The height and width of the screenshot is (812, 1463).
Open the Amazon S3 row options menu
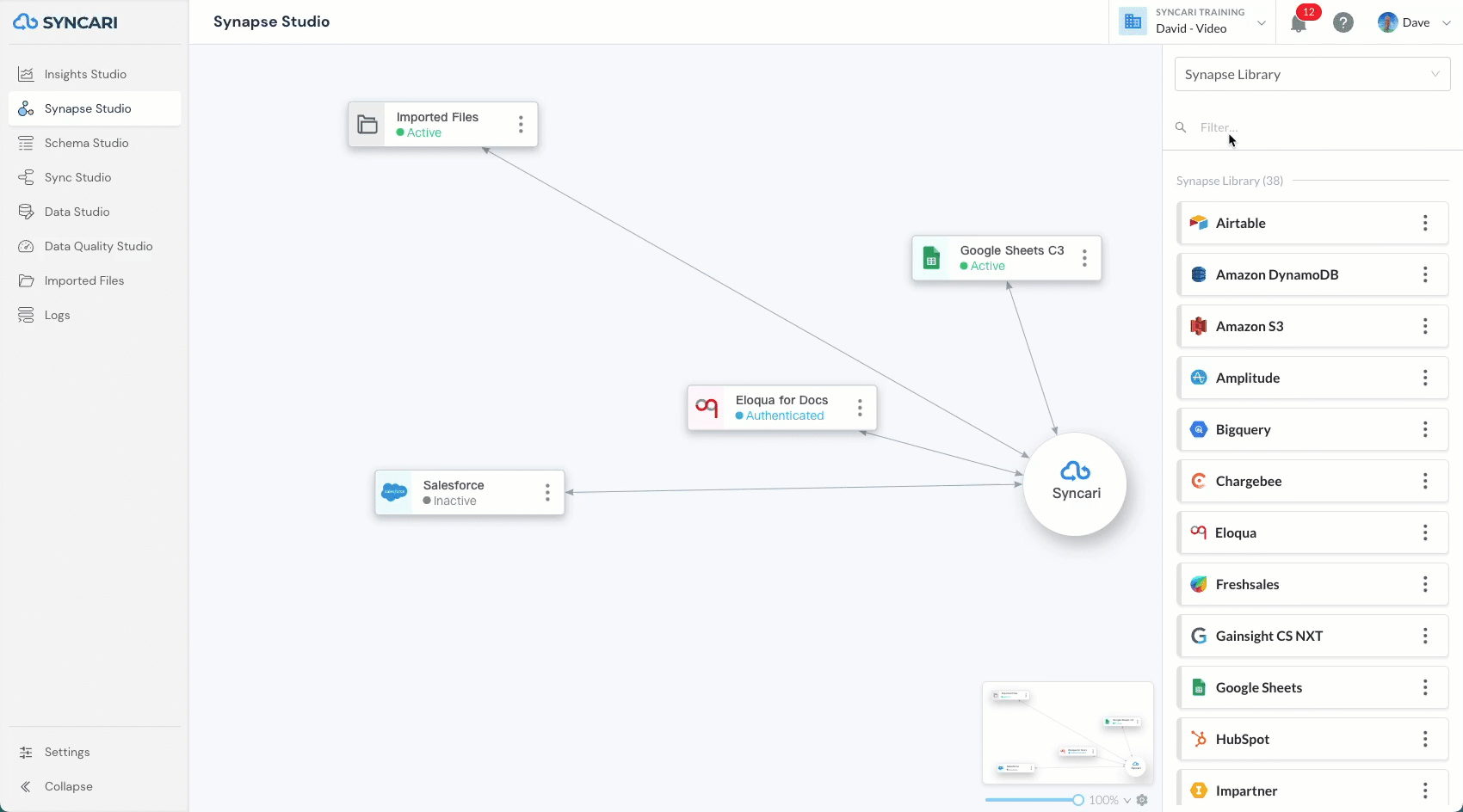tap(1425, 326)
